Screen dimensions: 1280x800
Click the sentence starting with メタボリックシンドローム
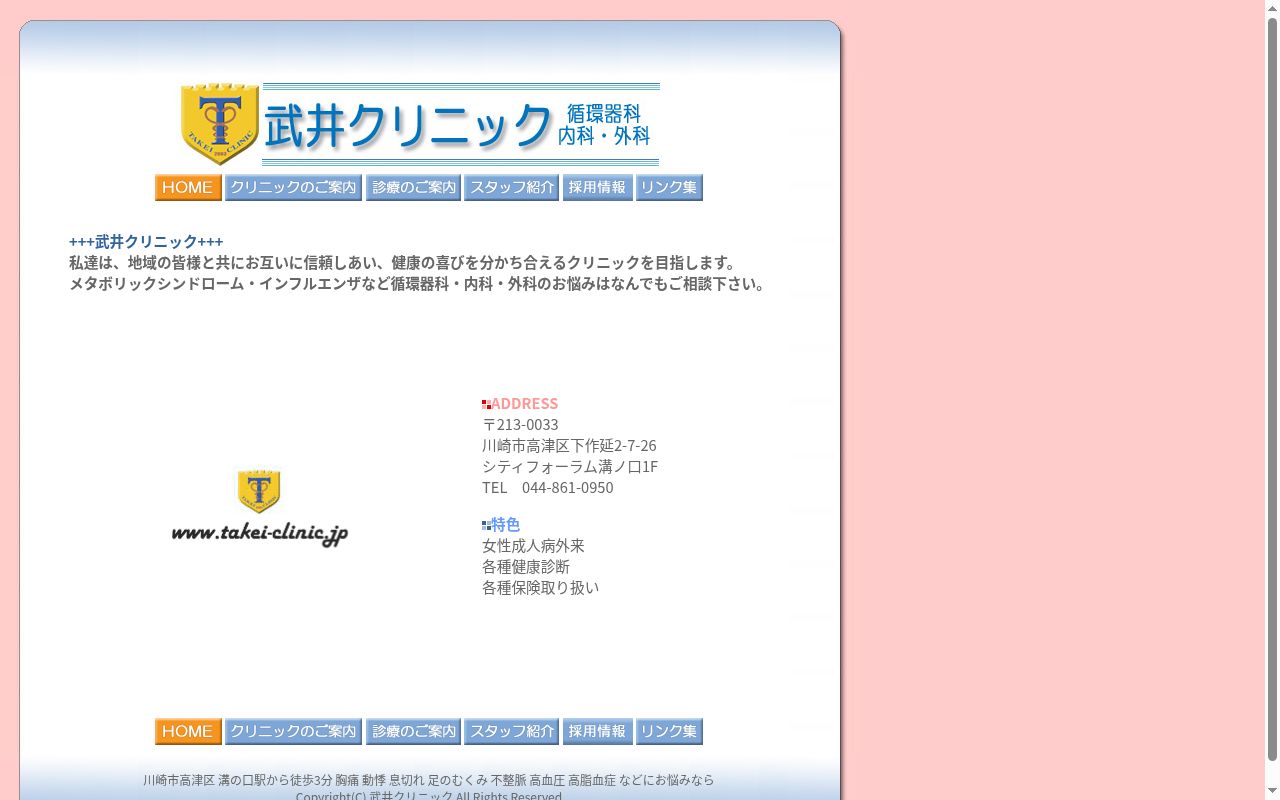[420, 283]
